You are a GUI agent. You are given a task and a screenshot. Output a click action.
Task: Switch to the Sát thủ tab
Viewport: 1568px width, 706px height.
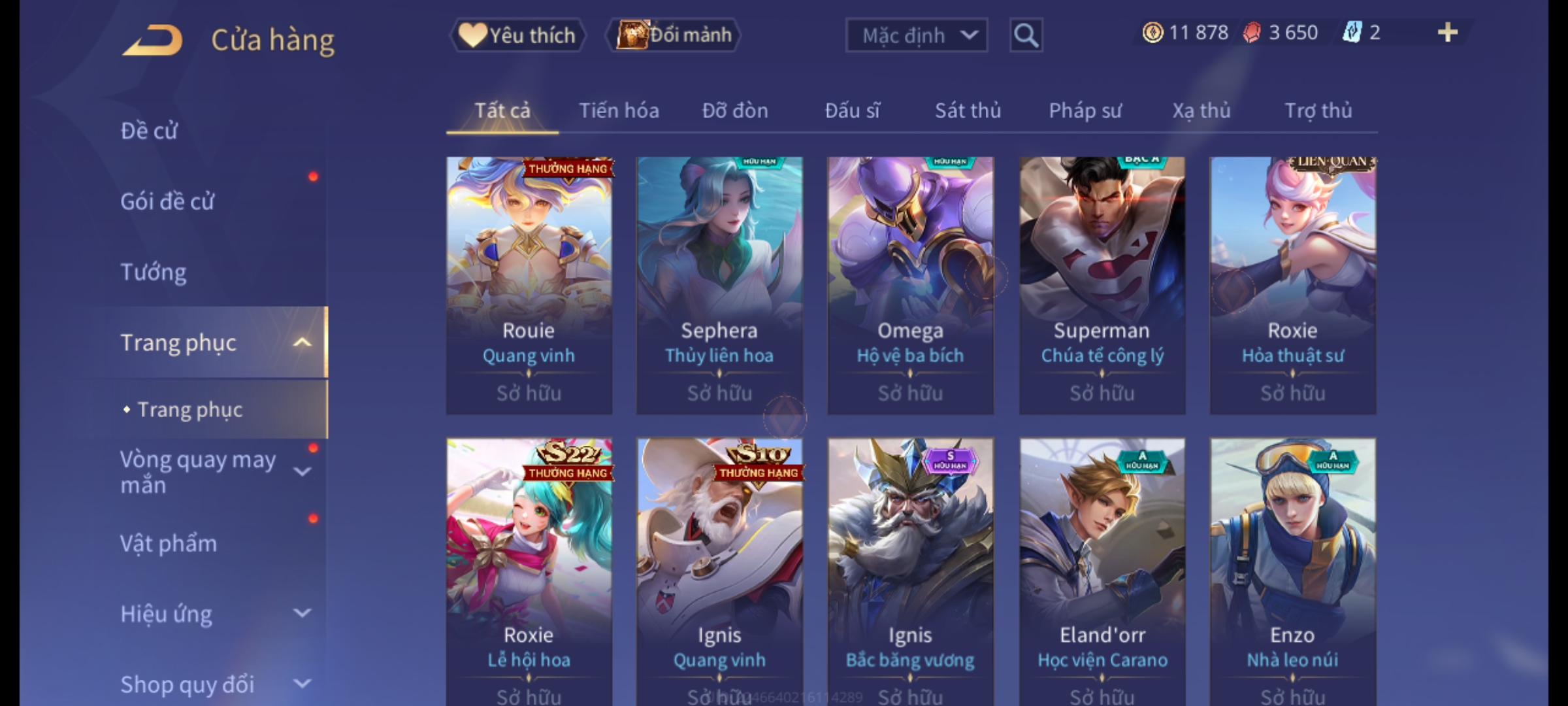tap(968, 110)
